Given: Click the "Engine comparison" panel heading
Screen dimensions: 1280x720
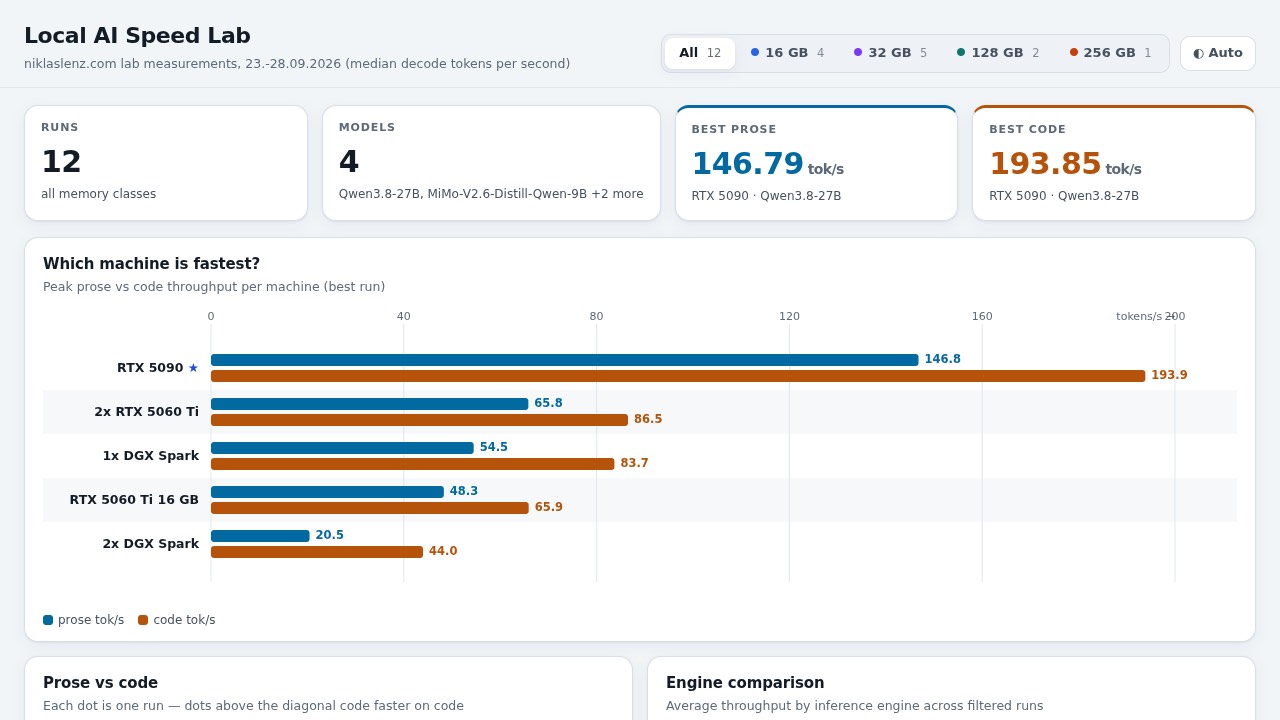Looking at the screenshot, I should 745,683.
